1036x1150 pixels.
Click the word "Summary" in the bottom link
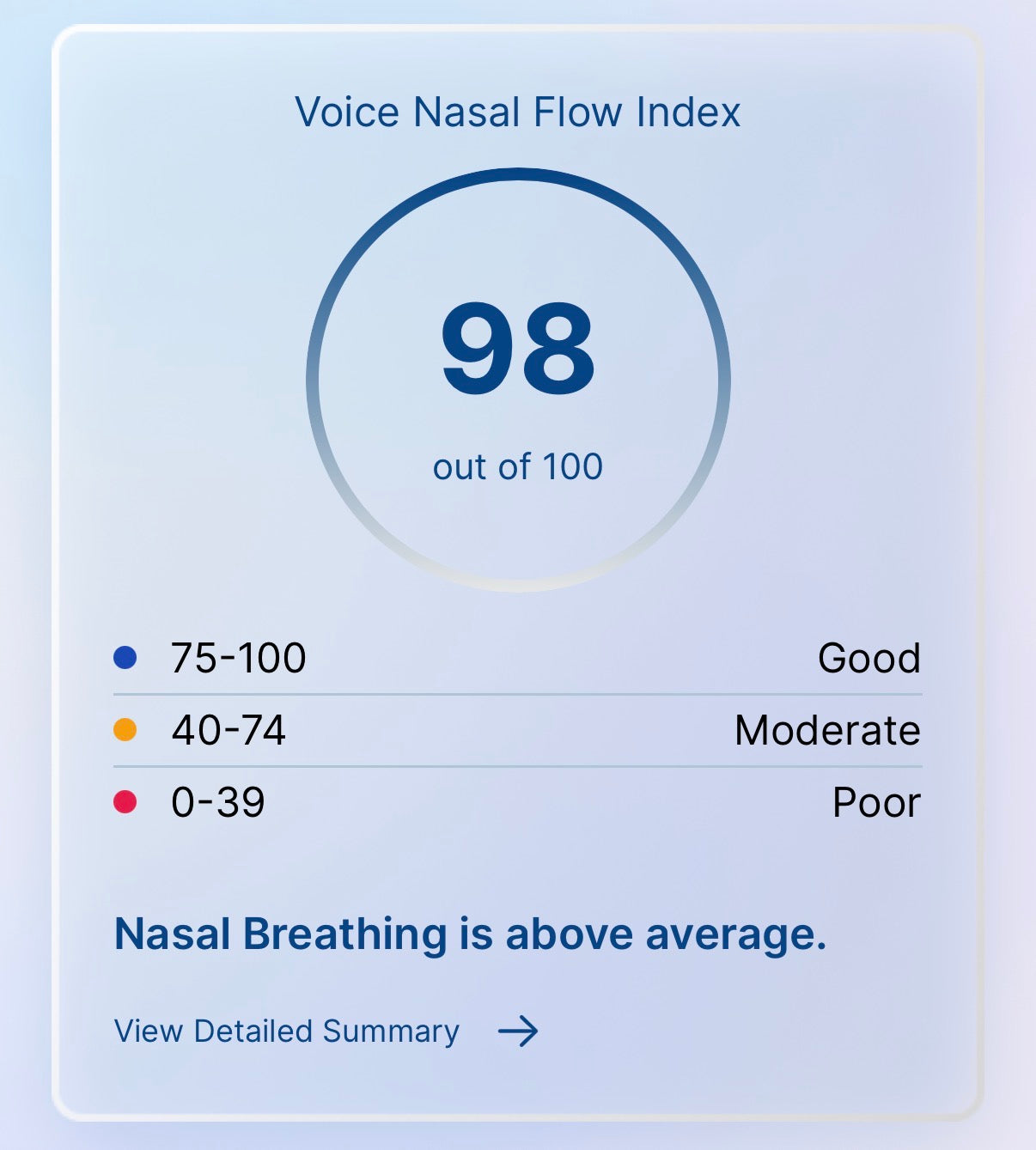[x=391, y=1031]
